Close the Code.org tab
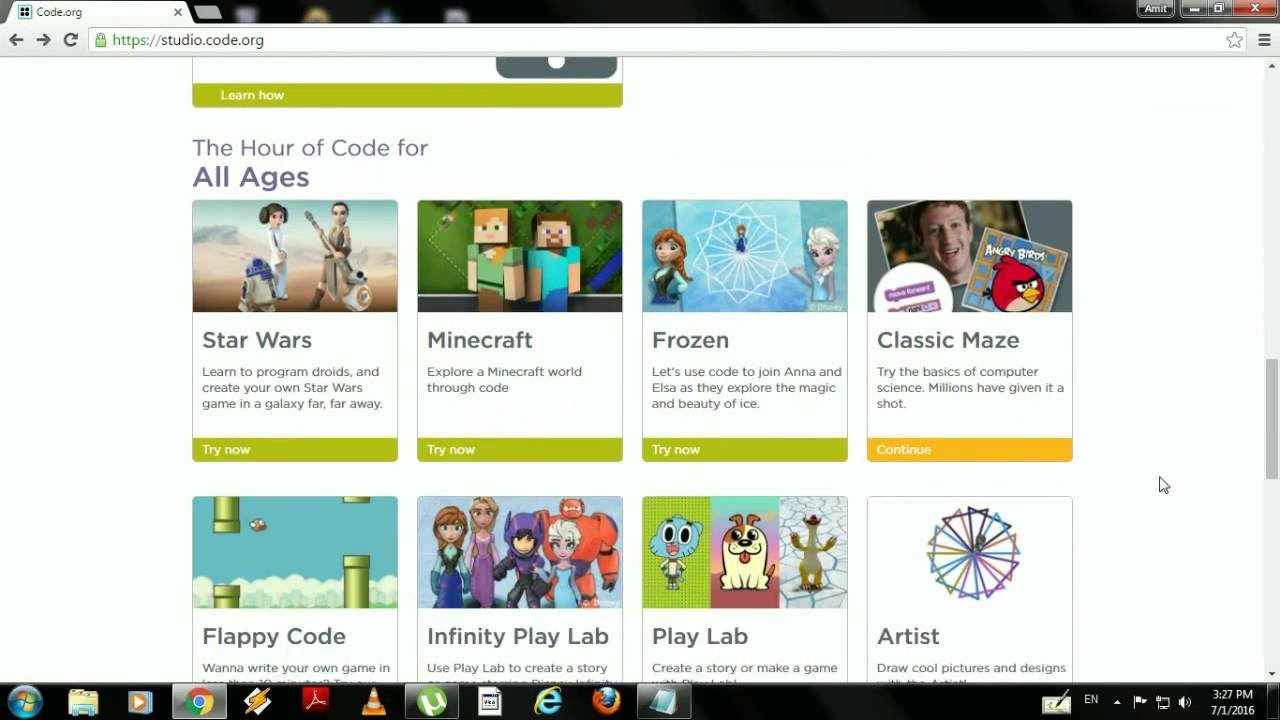 click(178, 12)
